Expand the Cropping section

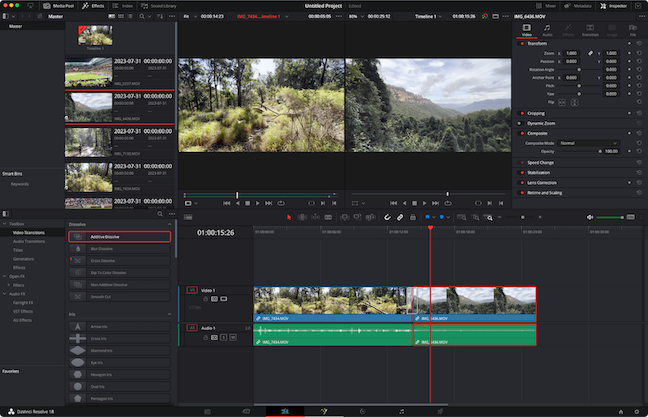coord(536,113)
